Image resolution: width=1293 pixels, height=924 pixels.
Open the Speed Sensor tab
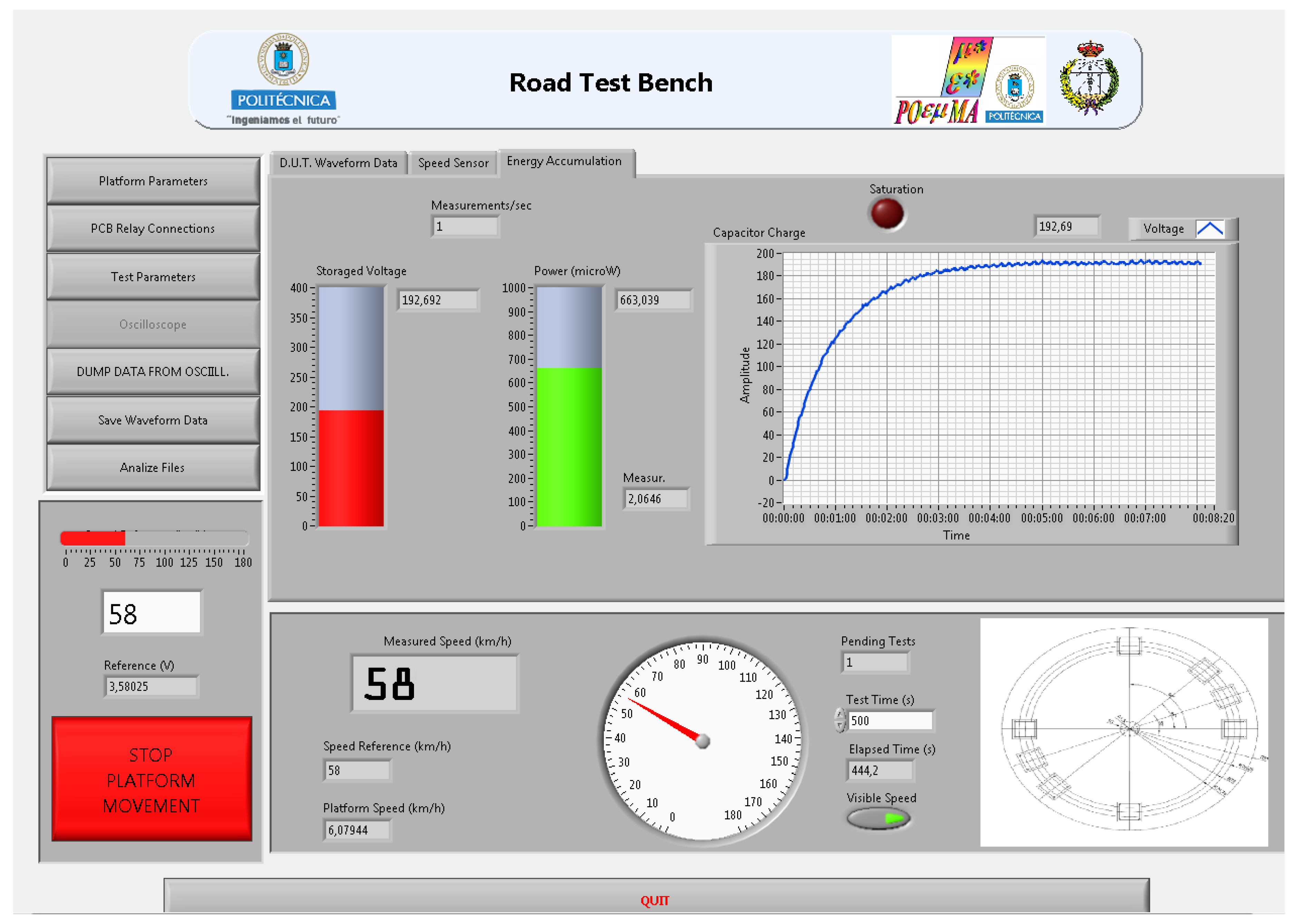[x=453, y=163]
